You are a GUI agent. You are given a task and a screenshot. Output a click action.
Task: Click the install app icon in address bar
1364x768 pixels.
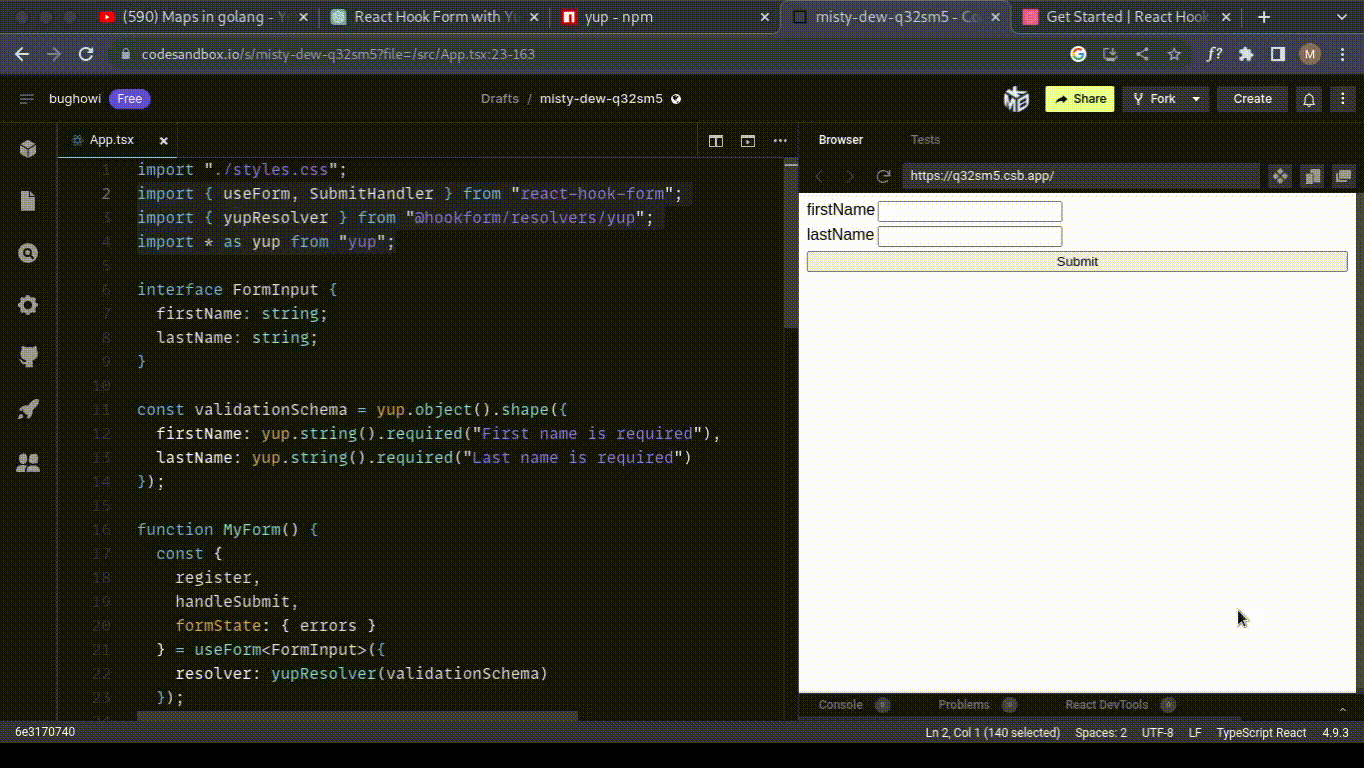(x=1110, y=55)
